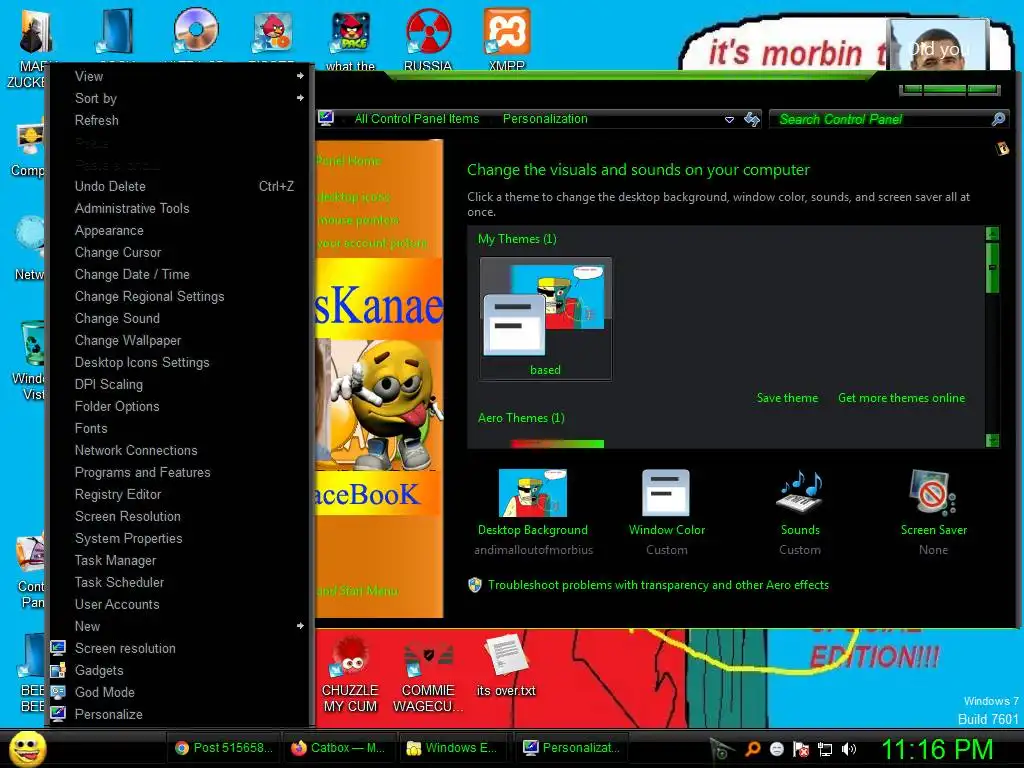The image size is (1024, 768).
Task: Switch to Windows Explorer taskbar button
Action: (454, 748)
